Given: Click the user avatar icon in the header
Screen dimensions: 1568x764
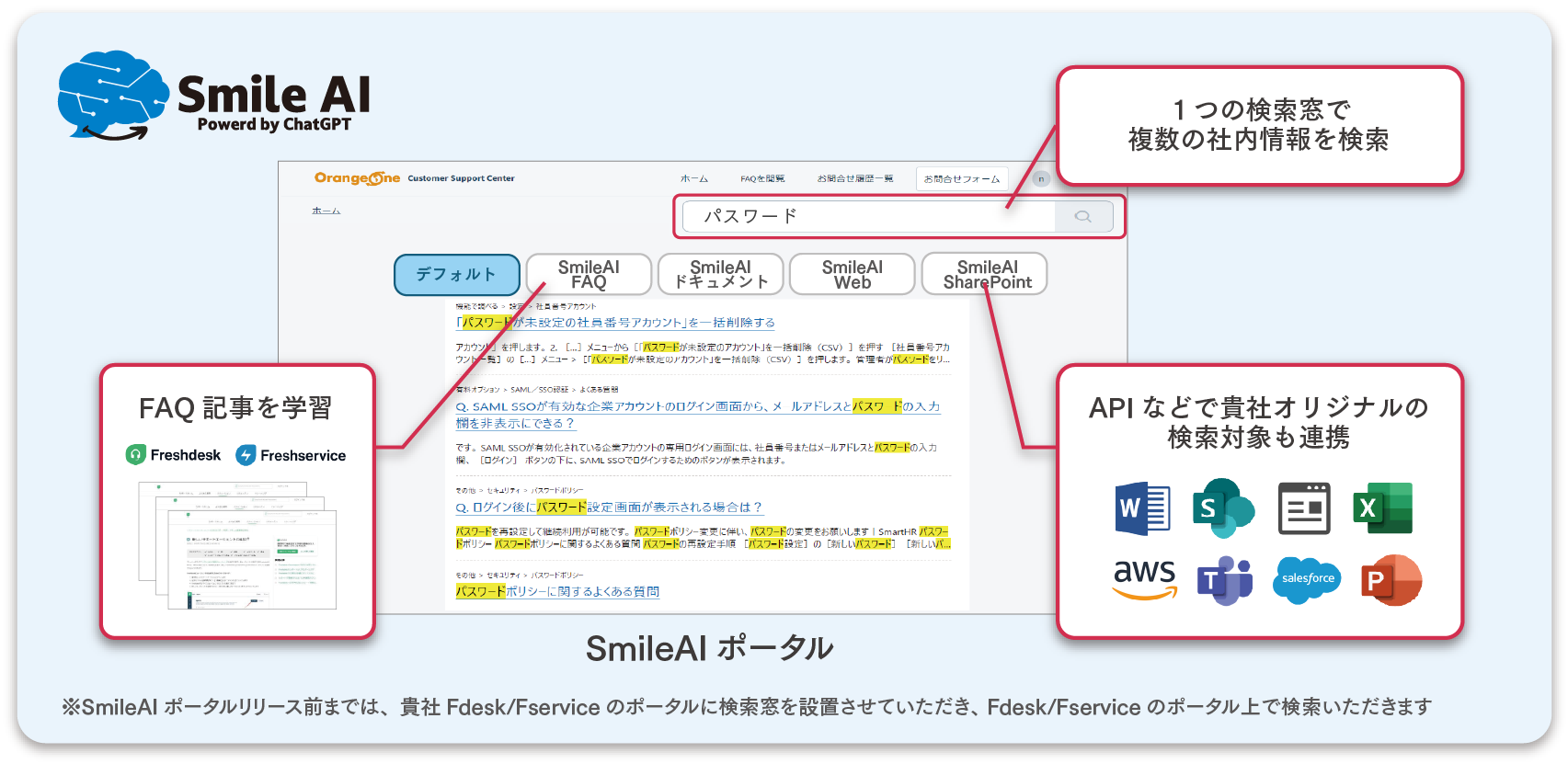Looking at the screenshot, I should [1041, 178].
